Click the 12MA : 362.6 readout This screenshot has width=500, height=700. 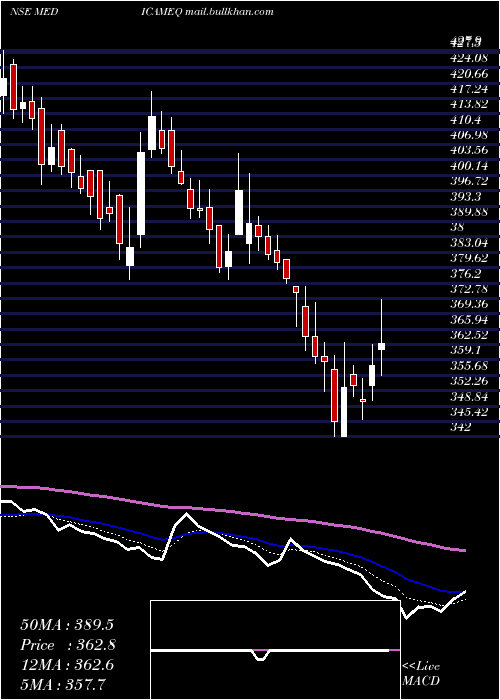click(67, 665)
